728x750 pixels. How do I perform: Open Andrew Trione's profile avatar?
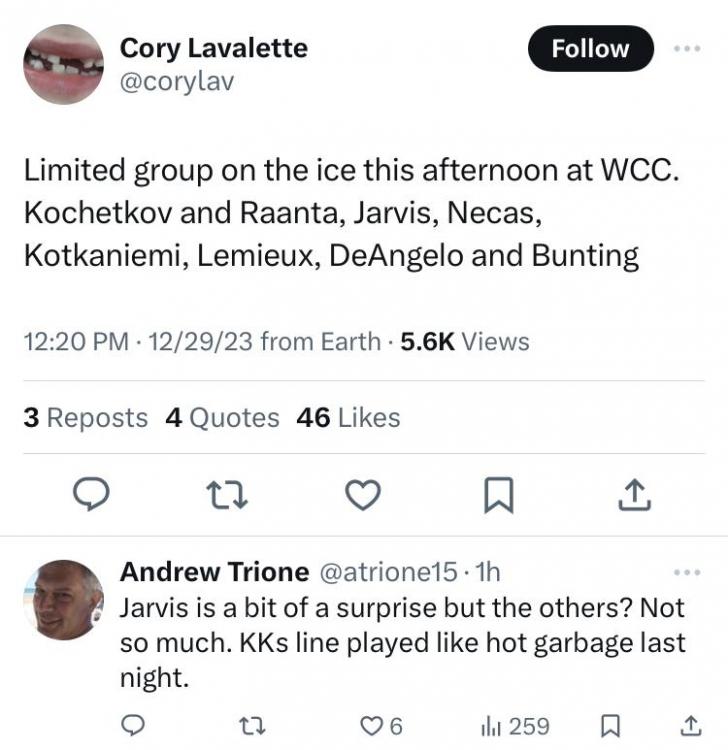click(63, 600)
